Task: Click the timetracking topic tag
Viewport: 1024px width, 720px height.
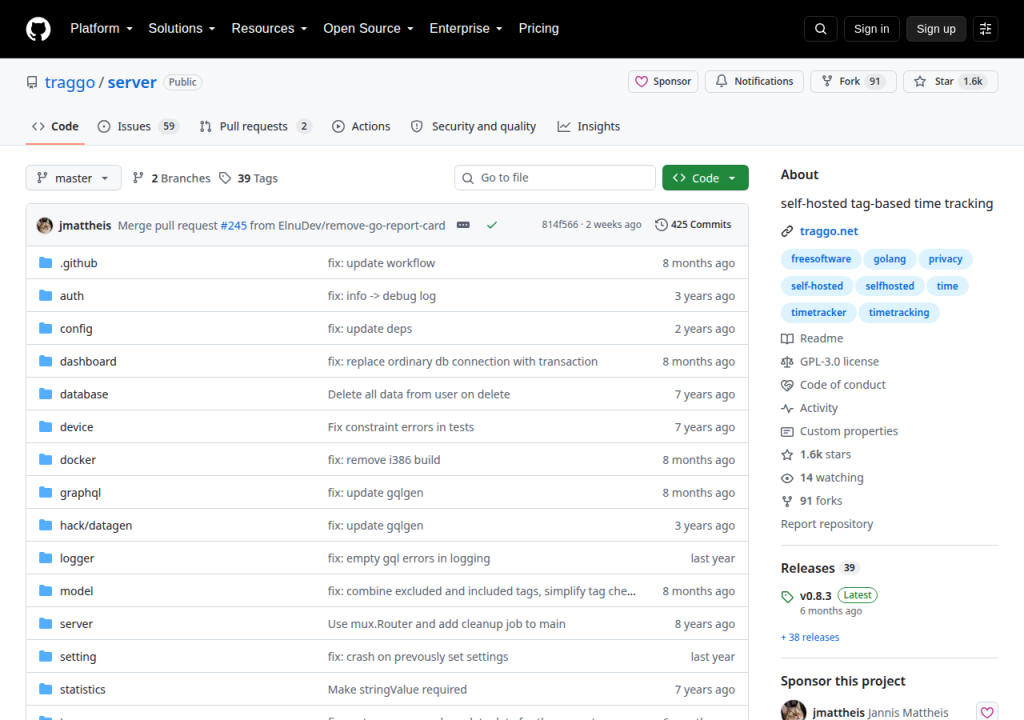Action: tap(899, 312)
